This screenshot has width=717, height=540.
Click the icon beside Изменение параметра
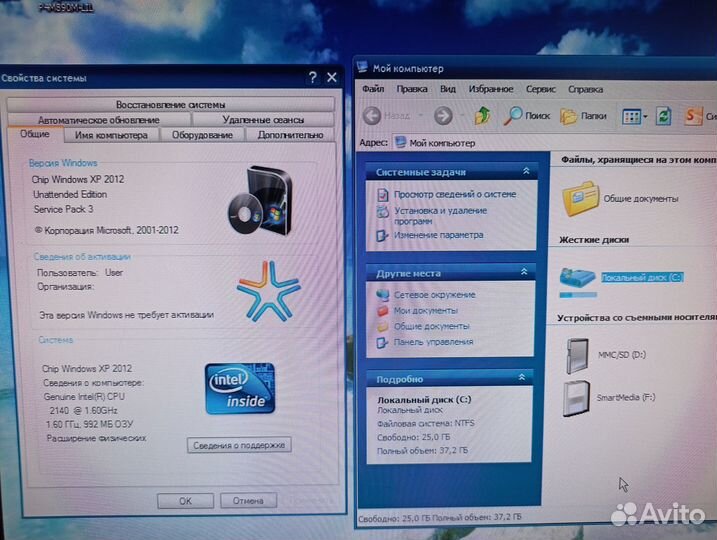point(382,236)
